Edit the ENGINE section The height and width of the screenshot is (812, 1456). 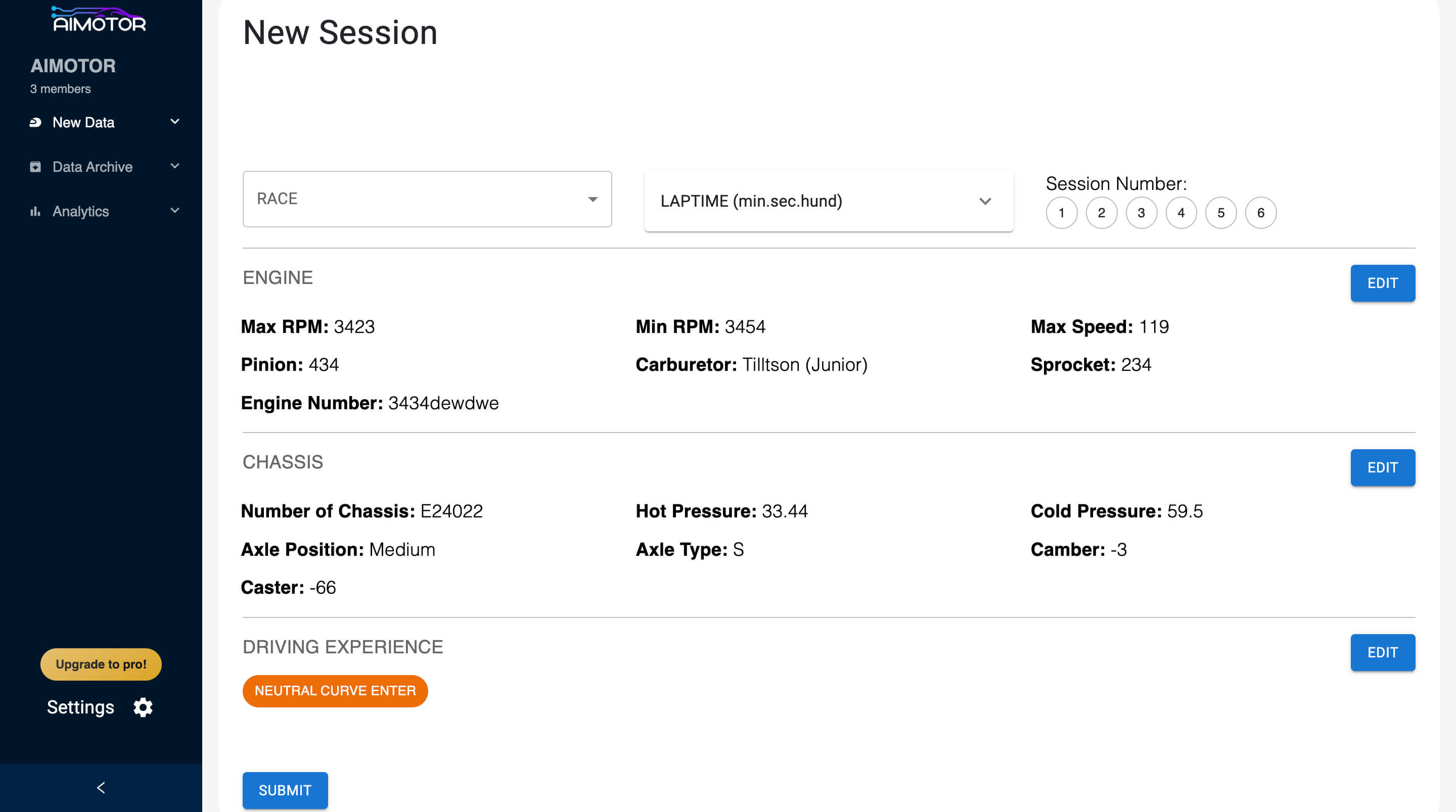pyautogui.click(x=1382, y=283)
